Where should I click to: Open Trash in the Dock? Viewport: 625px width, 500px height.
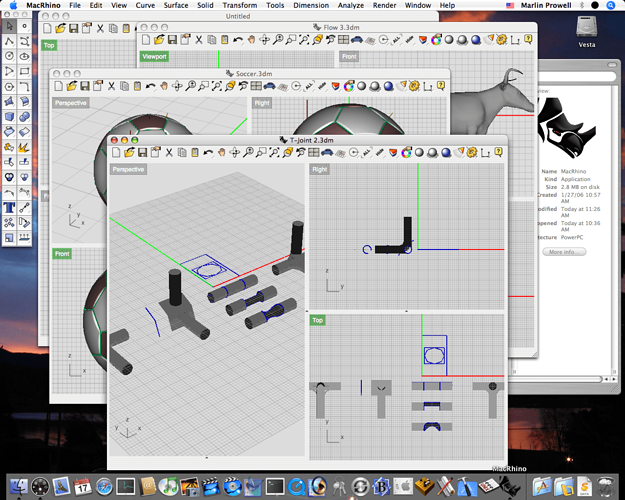click(606, 487)
